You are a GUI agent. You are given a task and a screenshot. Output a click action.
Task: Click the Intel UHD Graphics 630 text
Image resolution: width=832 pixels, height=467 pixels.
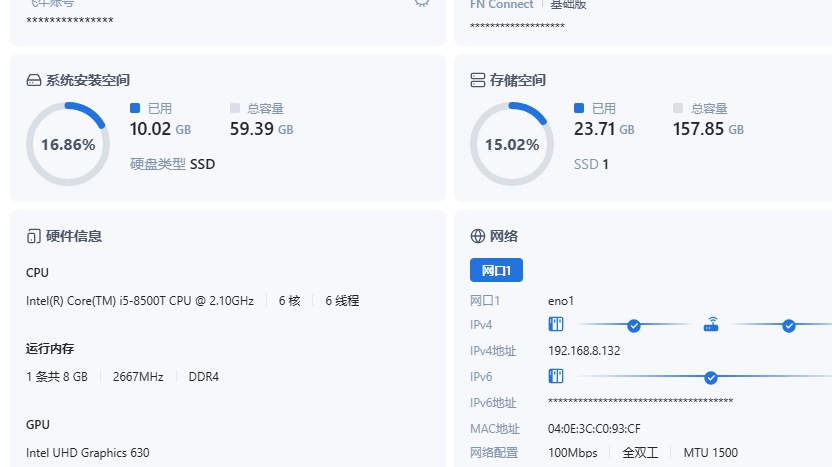pyautogui.click(x=88, y=453)
